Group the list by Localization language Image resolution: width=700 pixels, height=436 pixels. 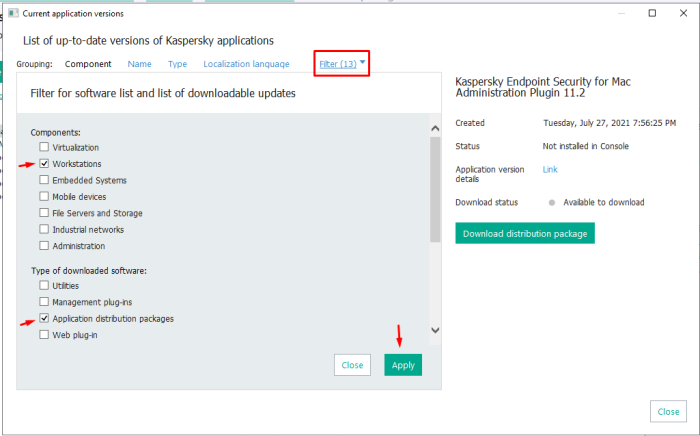(x=246, y=64)
